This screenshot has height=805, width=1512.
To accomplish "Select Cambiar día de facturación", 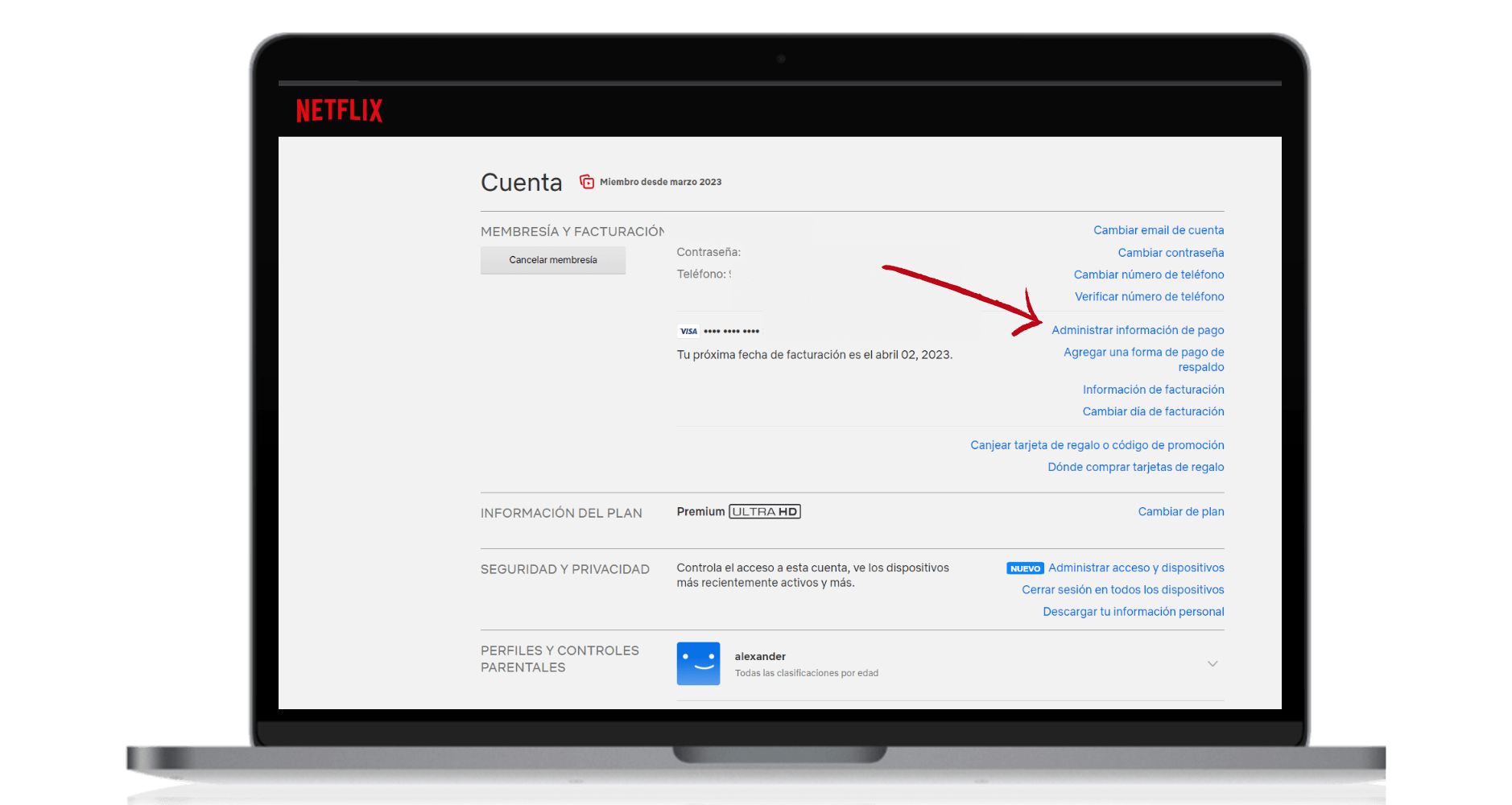I will point(1153,411).
